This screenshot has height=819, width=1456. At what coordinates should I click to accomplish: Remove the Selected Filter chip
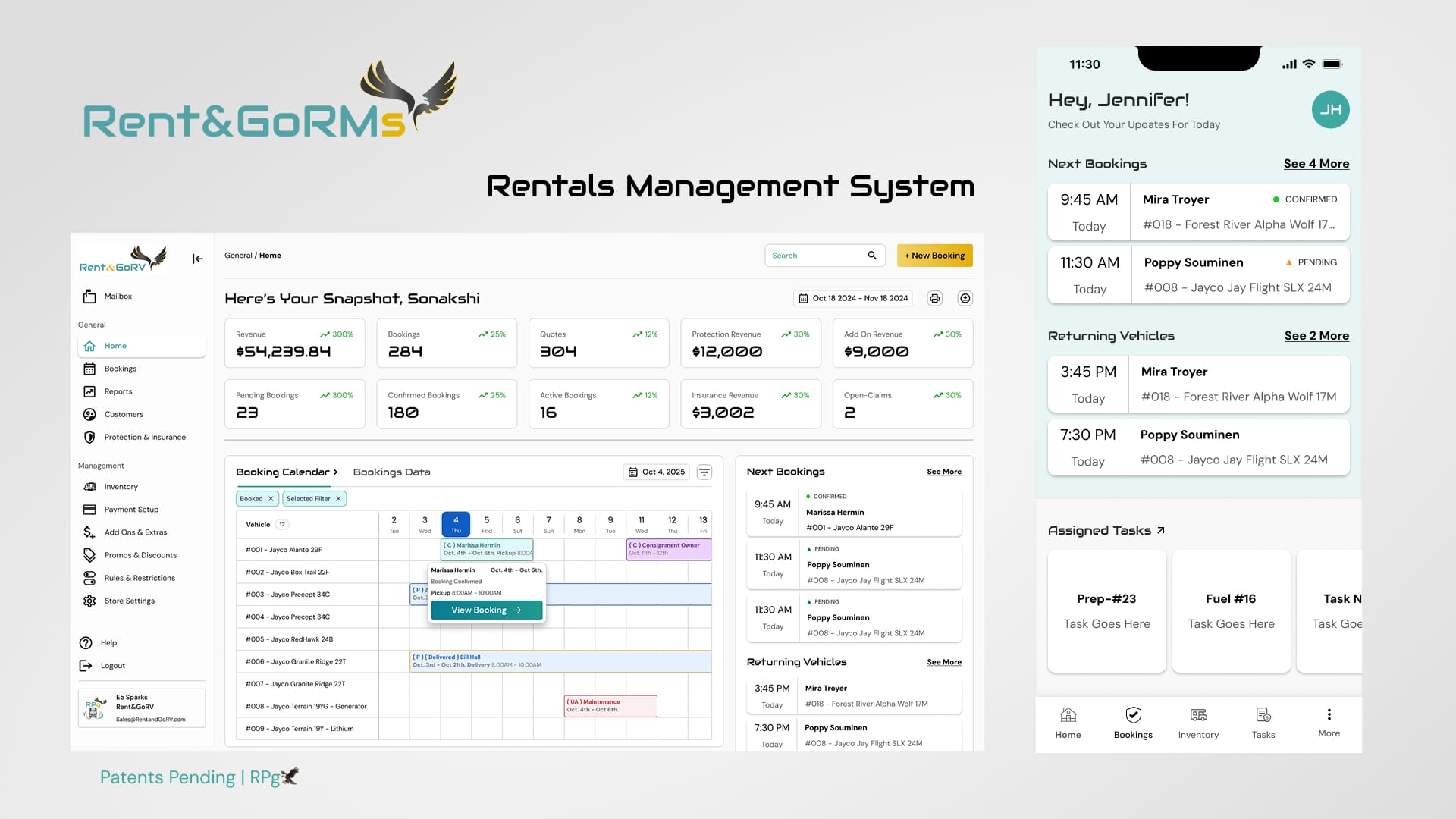(338, 498)
